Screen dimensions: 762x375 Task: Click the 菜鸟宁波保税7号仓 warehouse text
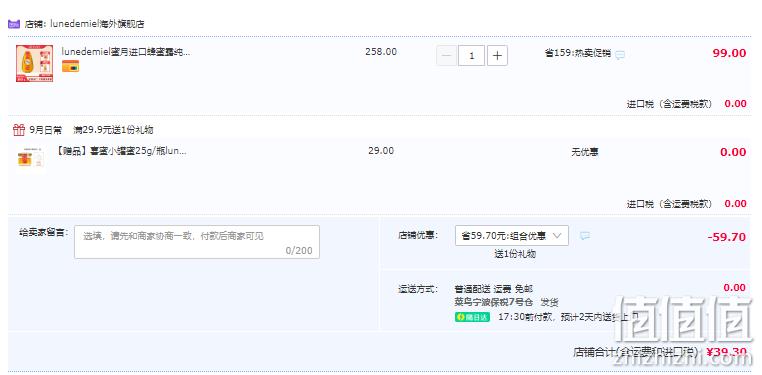coord(493,302)
